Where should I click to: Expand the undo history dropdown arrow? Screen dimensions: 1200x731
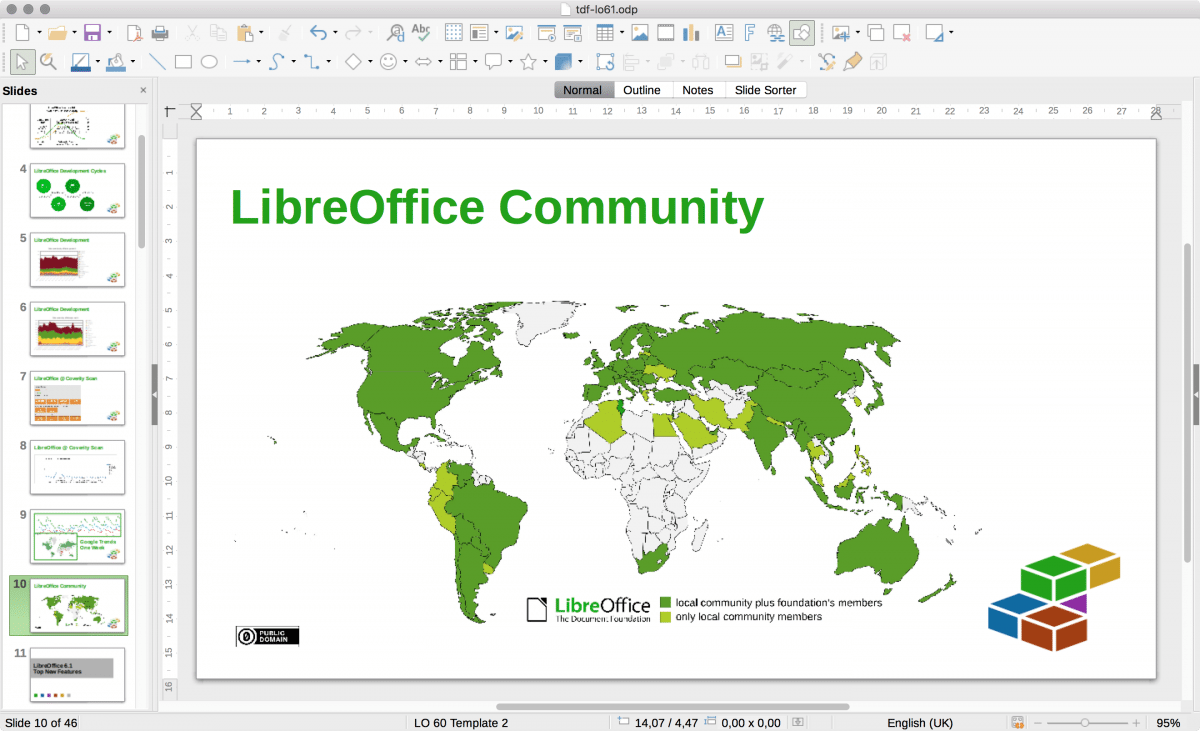(x=335, y=33)
